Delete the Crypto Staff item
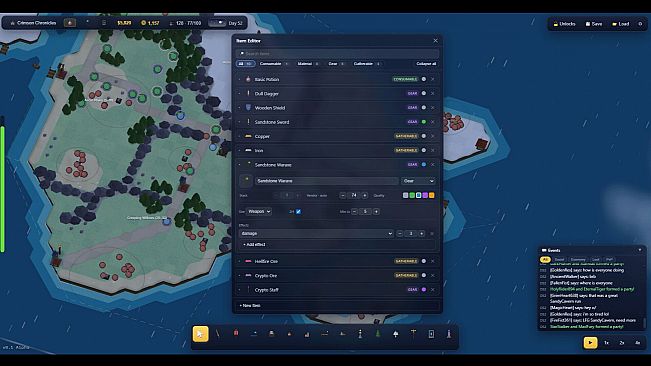The image size is (651, 366). click(433, 290)
